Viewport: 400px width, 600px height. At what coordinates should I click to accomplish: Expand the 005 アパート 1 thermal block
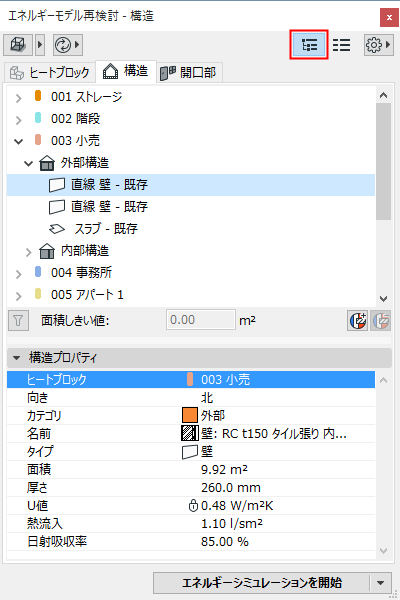click(x=18, y=296)
